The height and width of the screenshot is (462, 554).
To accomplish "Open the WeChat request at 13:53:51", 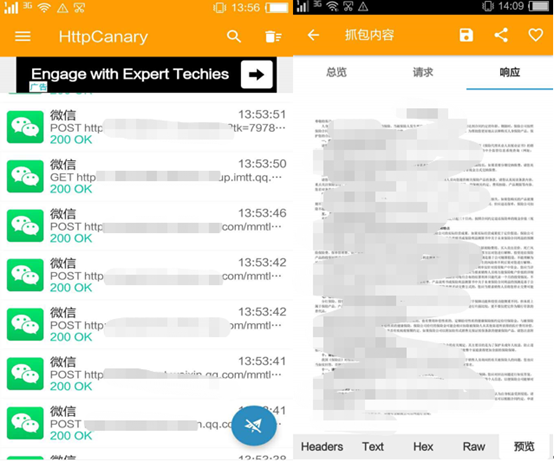I will click(x=146, y=127).
